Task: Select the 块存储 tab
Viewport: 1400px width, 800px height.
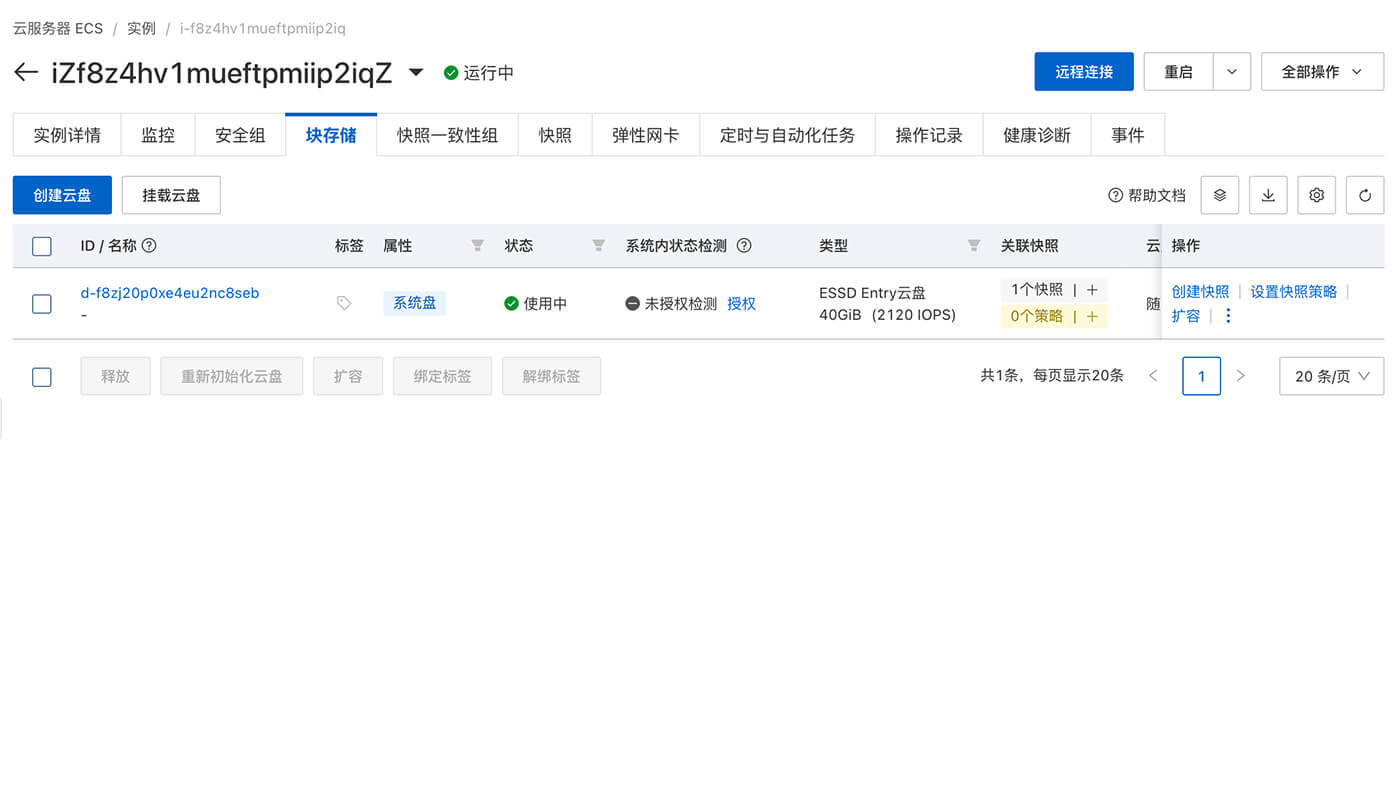Action: pos(331,135)
